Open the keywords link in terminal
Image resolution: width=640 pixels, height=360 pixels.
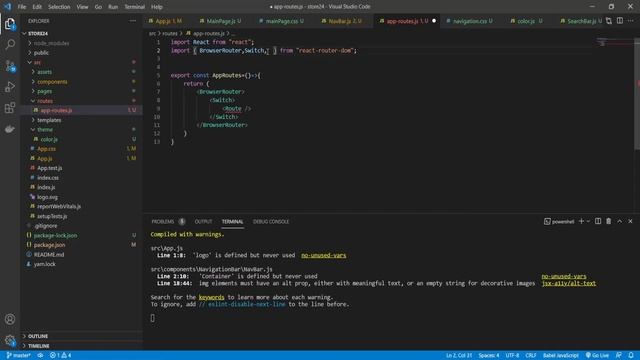pos(211,297)
